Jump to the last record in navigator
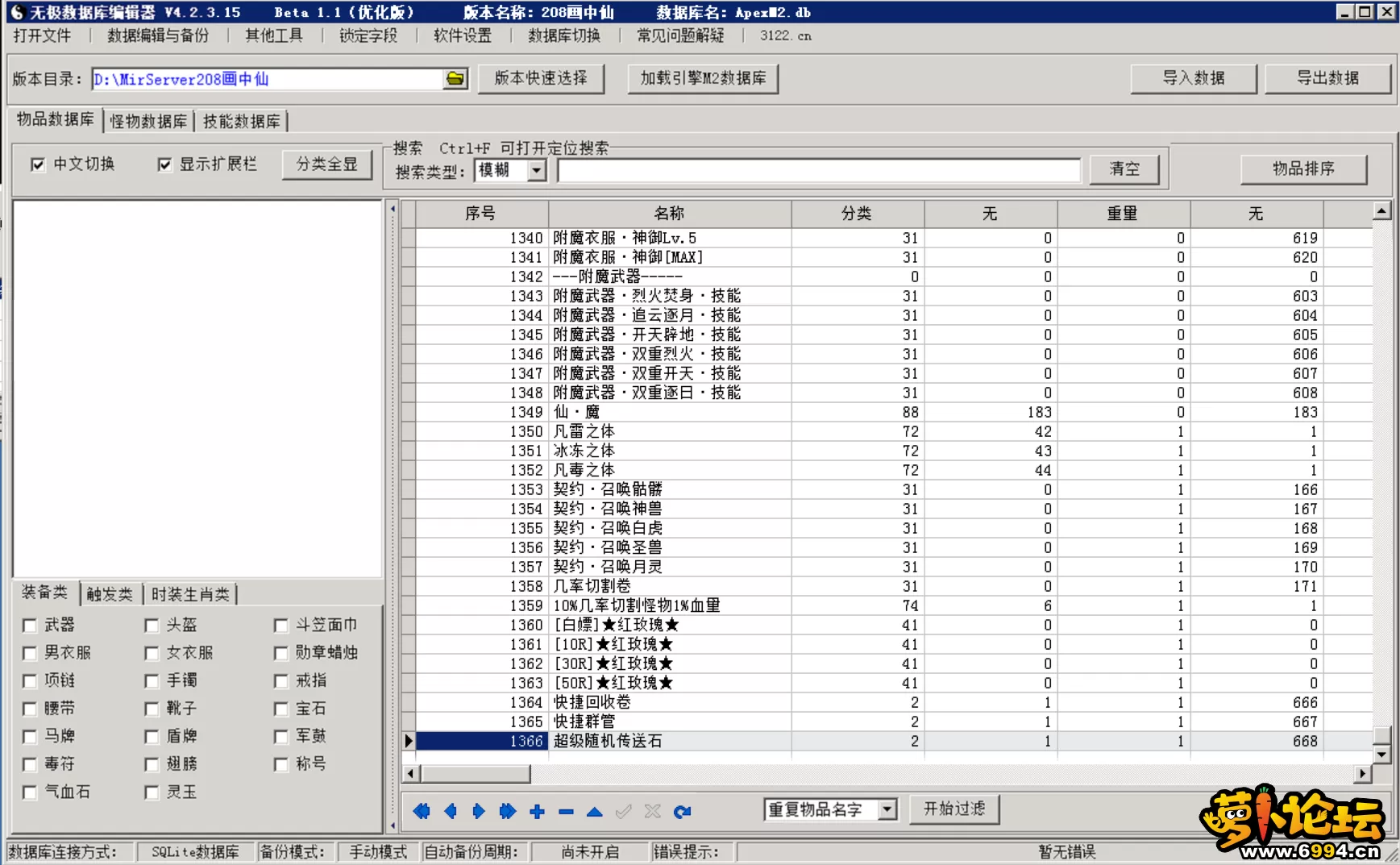Screen dimensions: 1400x865 [508, 811]
